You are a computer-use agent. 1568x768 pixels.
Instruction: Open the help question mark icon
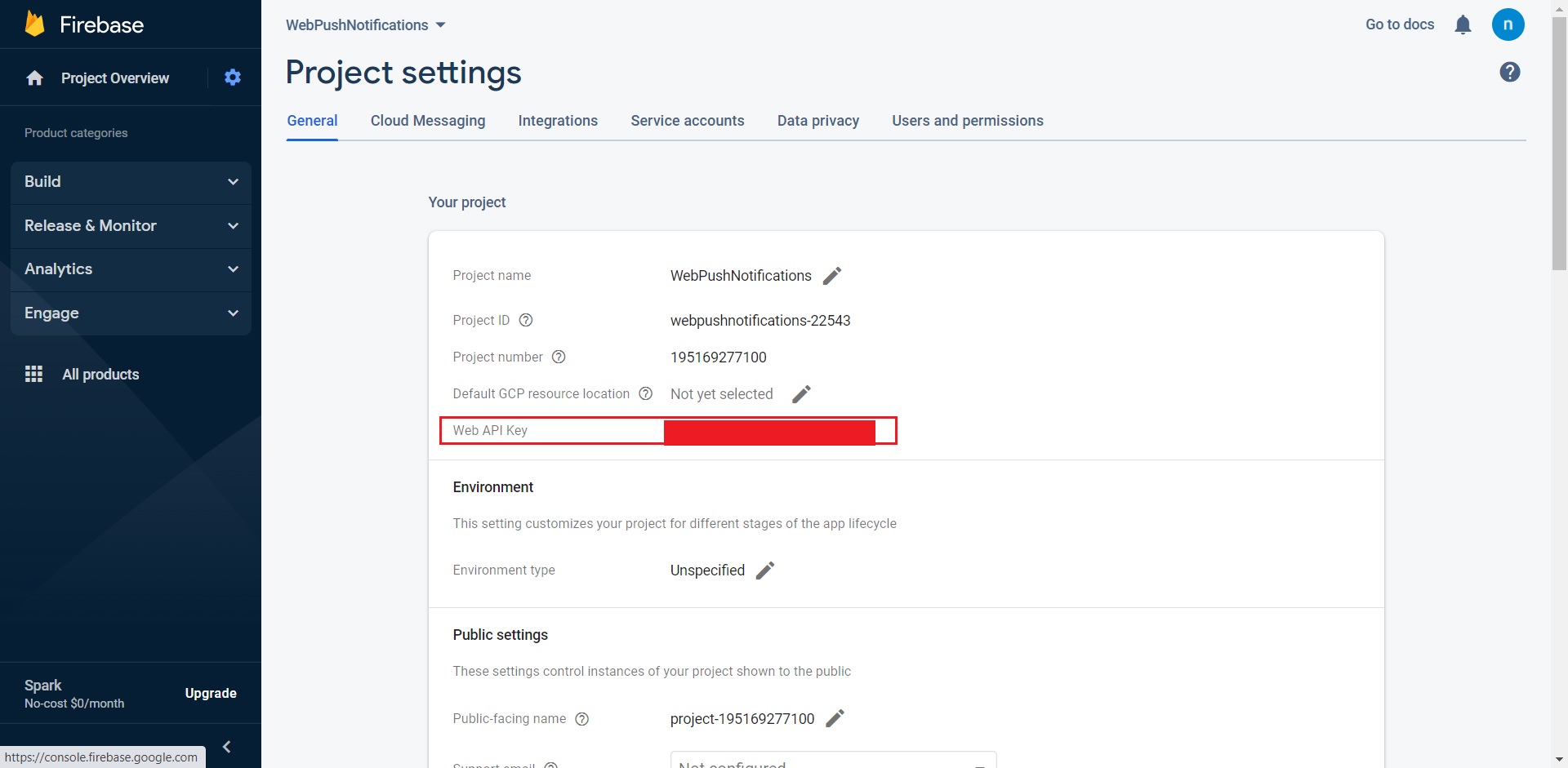click(x=1510, y=72)
